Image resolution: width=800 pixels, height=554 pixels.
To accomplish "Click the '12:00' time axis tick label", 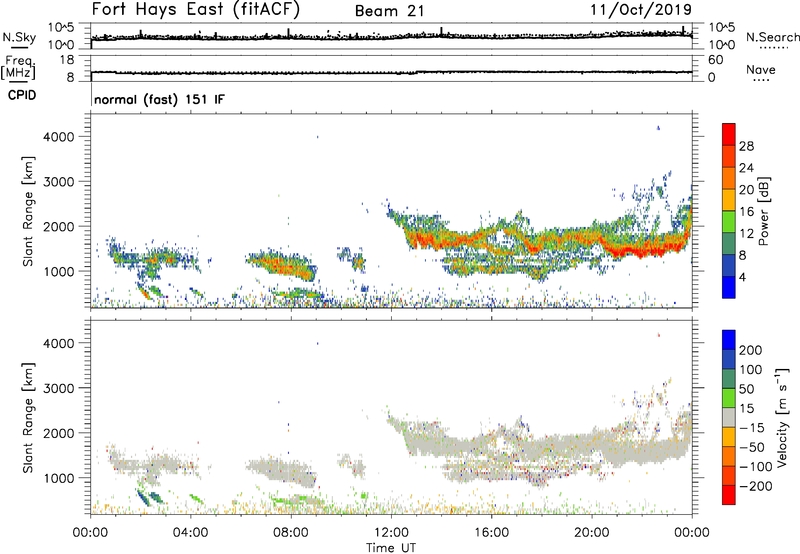I will pos(391,533).
